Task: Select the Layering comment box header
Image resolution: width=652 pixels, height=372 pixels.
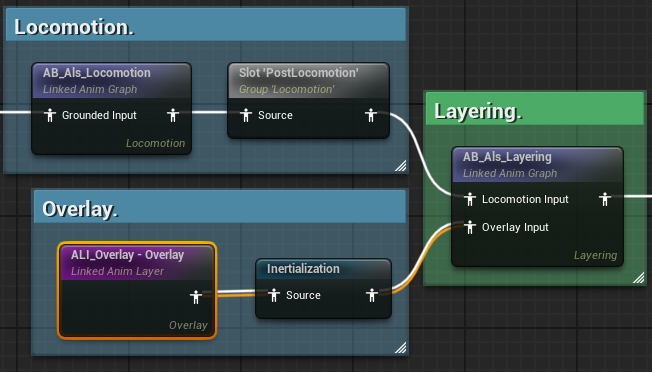Action: [535, 109]
